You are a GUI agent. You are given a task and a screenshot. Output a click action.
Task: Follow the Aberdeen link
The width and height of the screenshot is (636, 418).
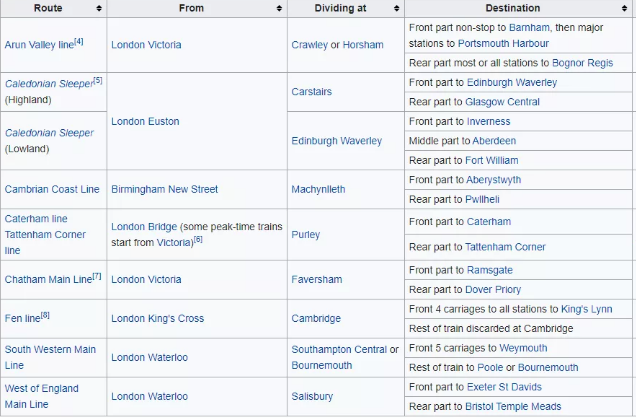[494, 141]
